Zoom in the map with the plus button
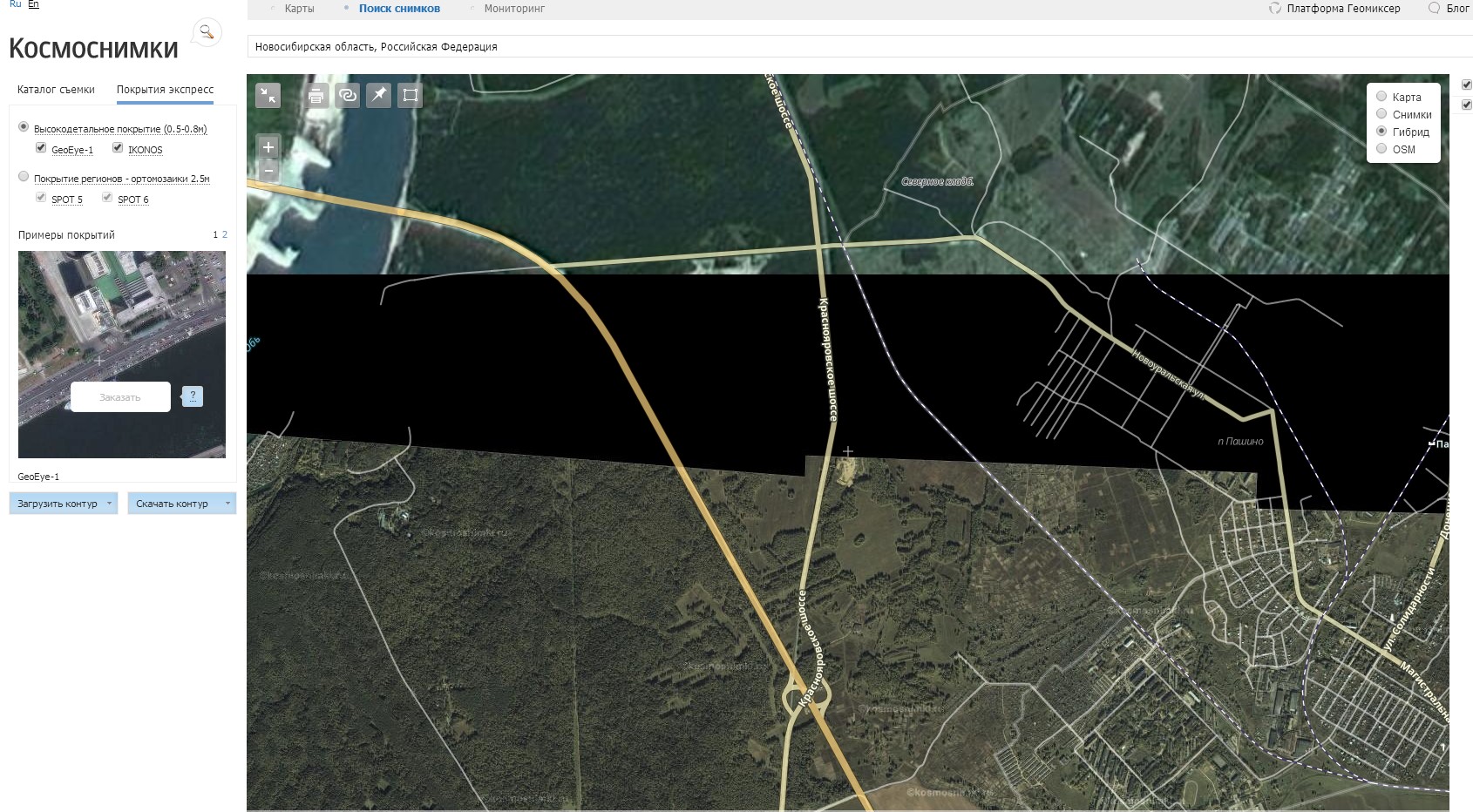 [x=268, y=147]
